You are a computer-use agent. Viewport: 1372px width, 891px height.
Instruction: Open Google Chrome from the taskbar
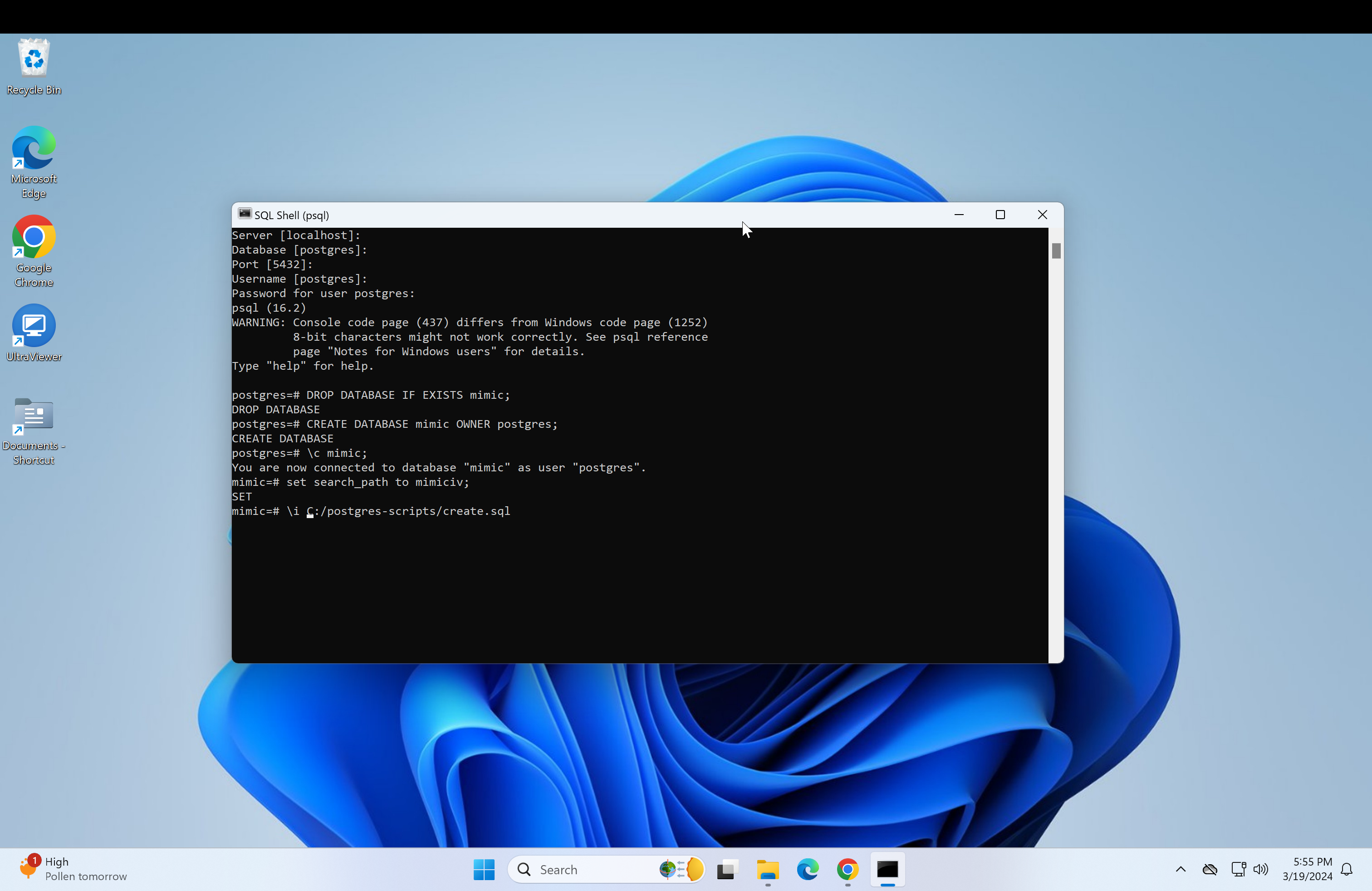point(847,869)
